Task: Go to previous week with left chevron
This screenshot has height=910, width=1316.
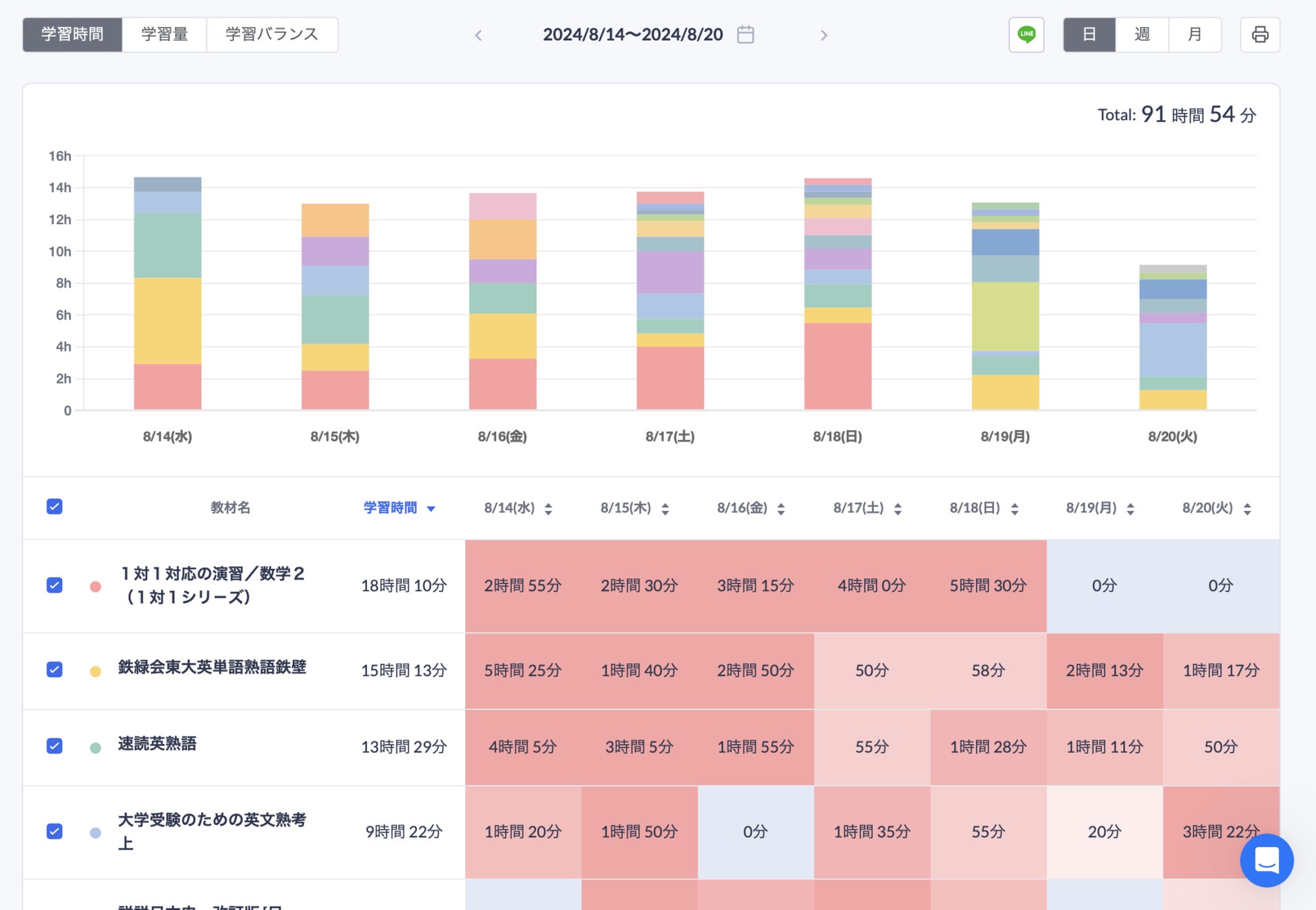Action: tap(478, 35)
